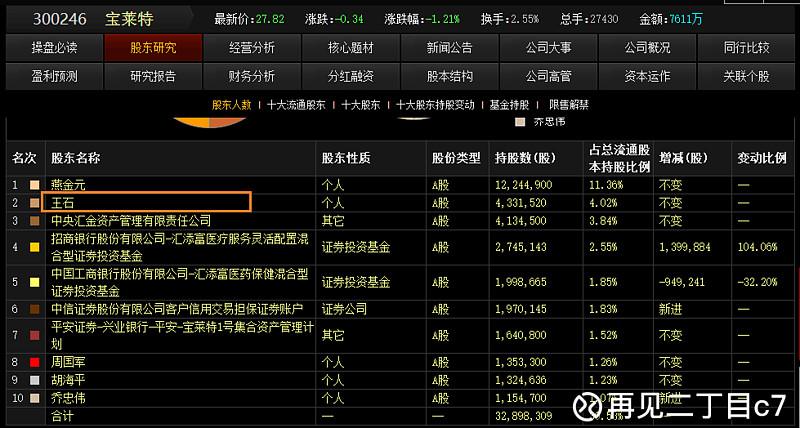Select 中信证券 客户信用交易担保证券账户 row
This screenshot has width=800, height=428.
(x=177, y=309)
